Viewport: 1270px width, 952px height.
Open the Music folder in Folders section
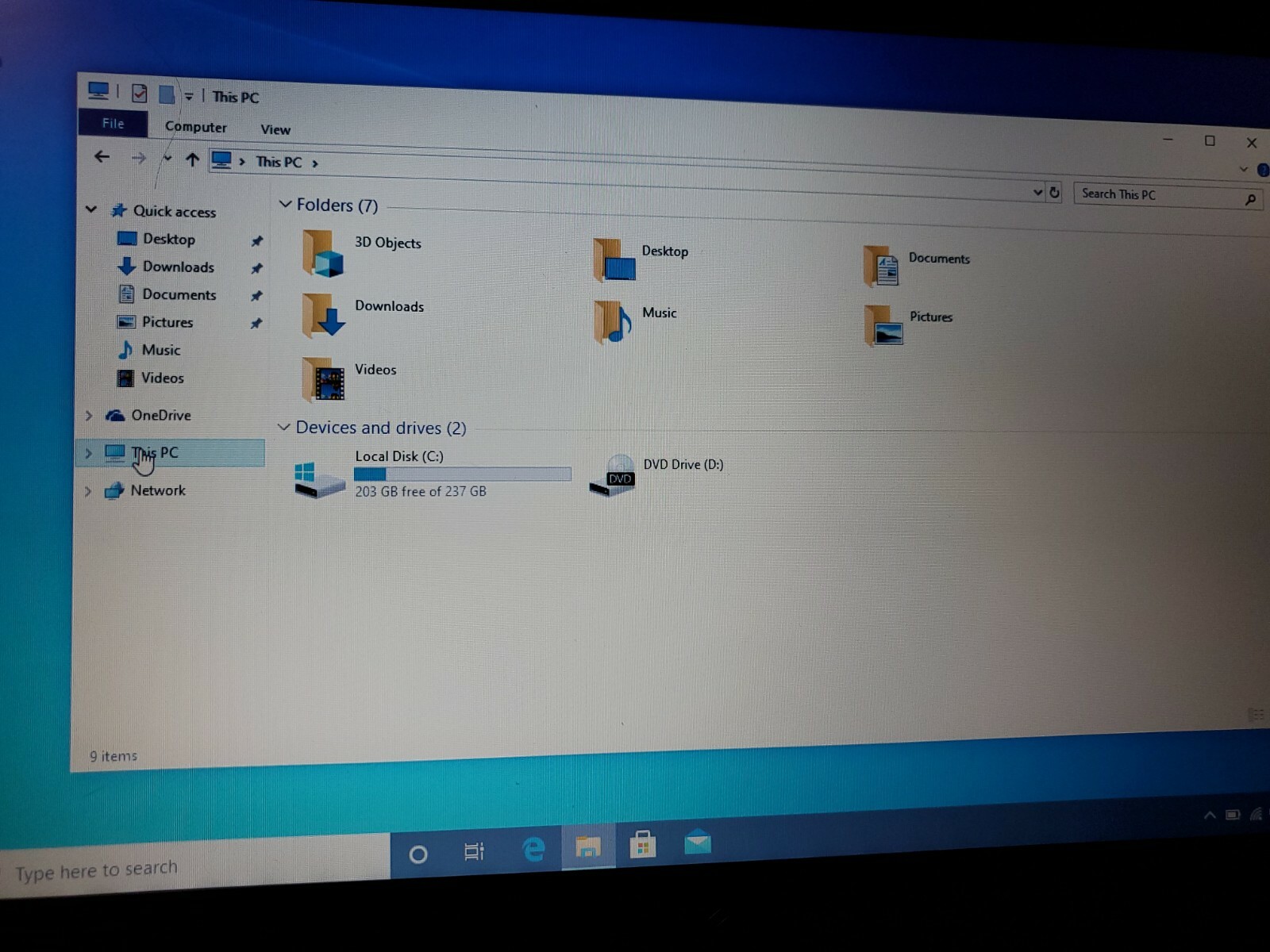click(x=635, y=321)
